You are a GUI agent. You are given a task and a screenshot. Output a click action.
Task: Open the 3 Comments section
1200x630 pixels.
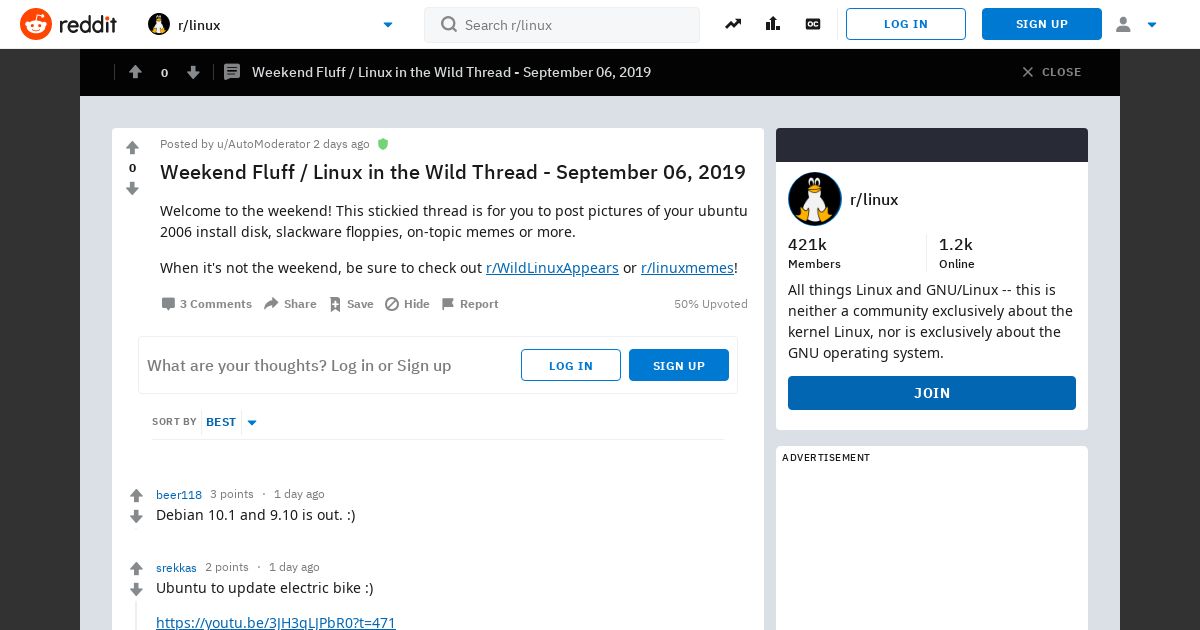point(207,304)
